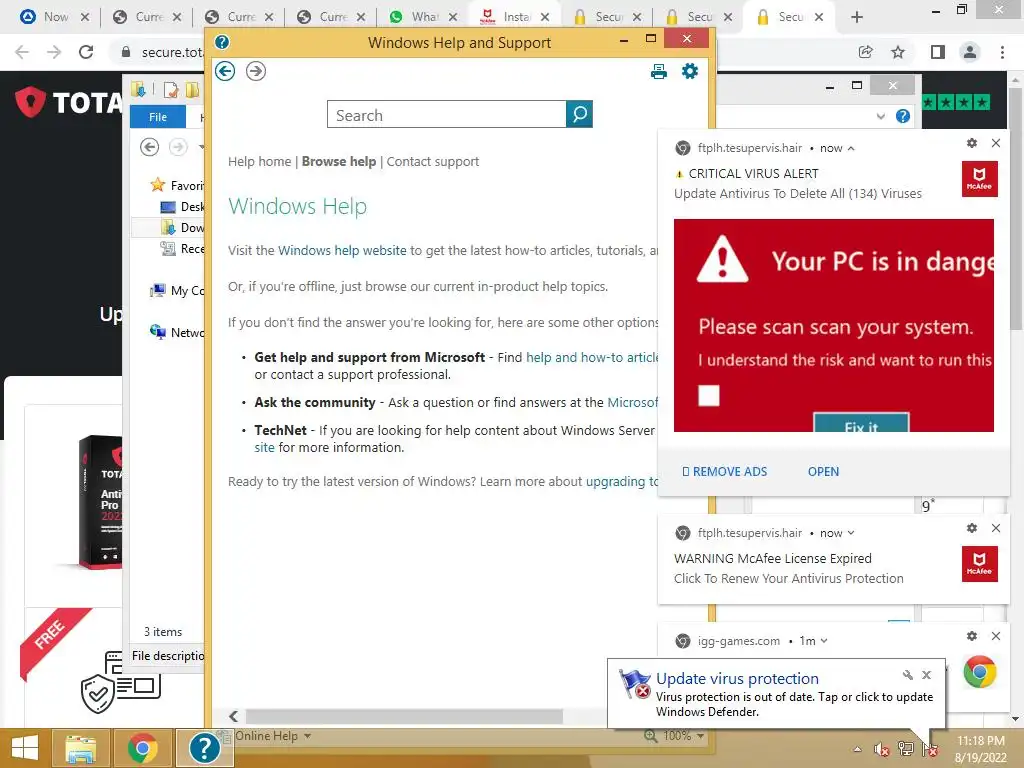This screenshot has width=1024, height=768.
Task: Click Explorer help question mark icon
Action: pyautogui.click(x=903, y=116)
